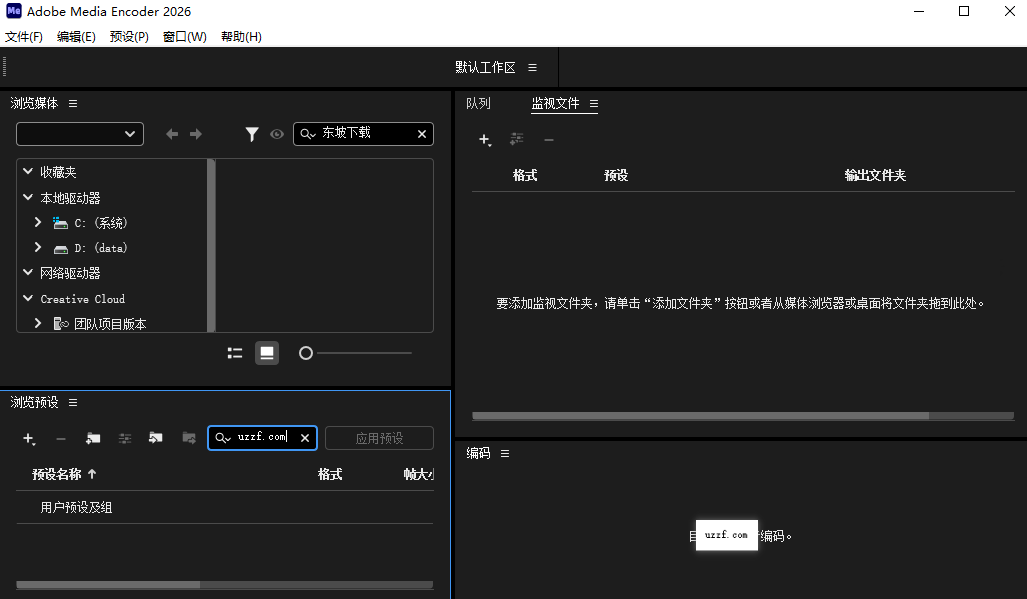Open preset settings icon in 浏览预设 panel

[124, 438]
